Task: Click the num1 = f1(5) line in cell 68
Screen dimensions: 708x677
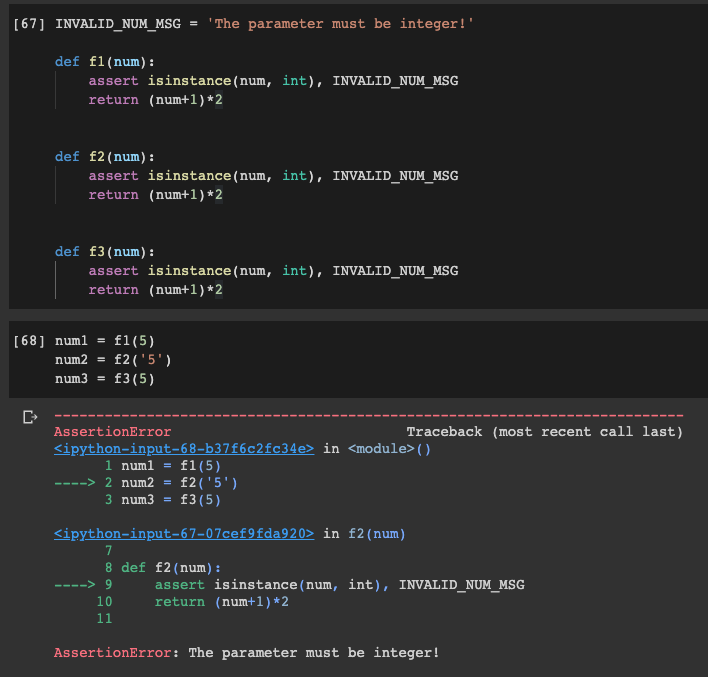Action: point(105,341)
